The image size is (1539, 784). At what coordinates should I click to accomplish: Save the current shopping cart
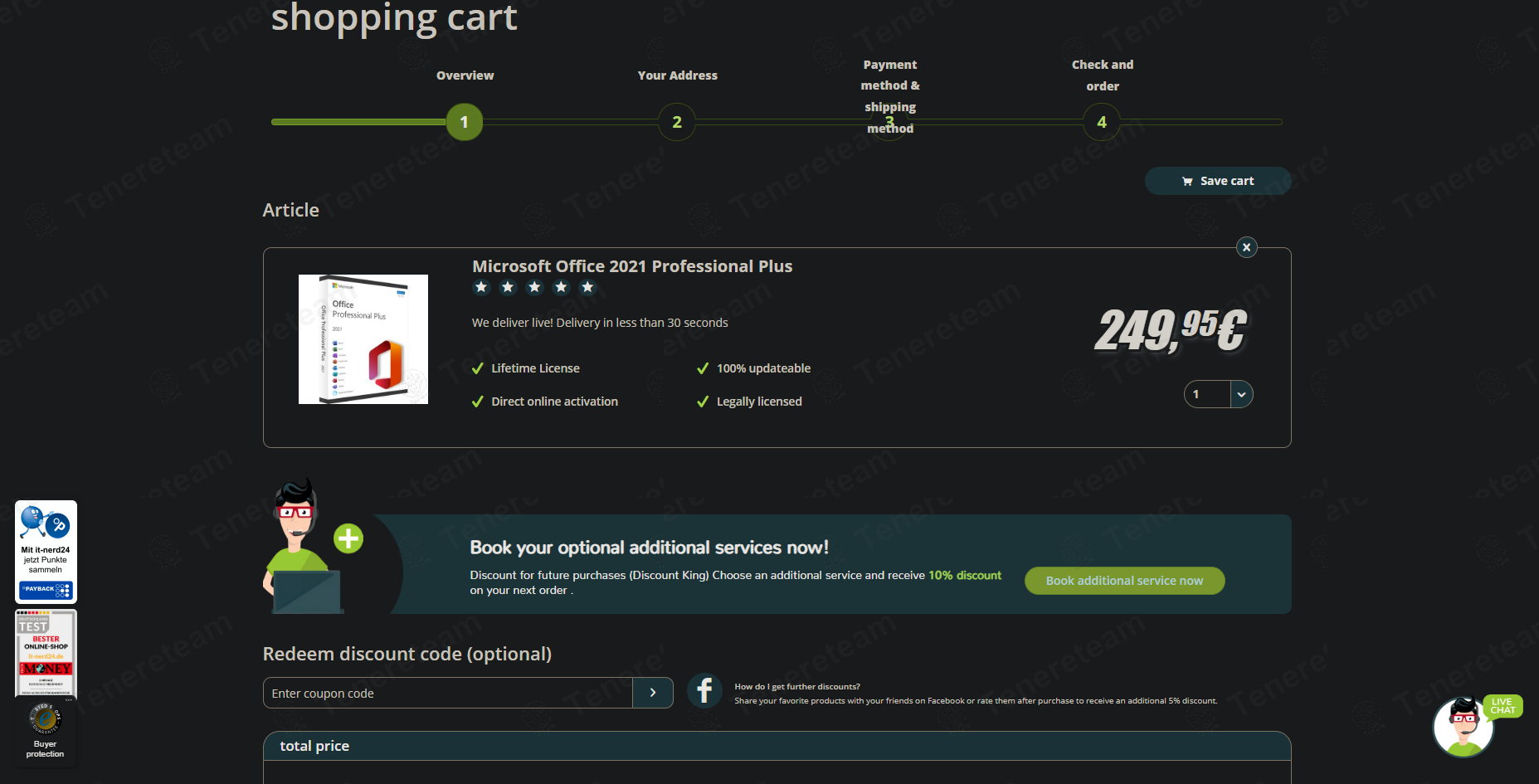1217,181
